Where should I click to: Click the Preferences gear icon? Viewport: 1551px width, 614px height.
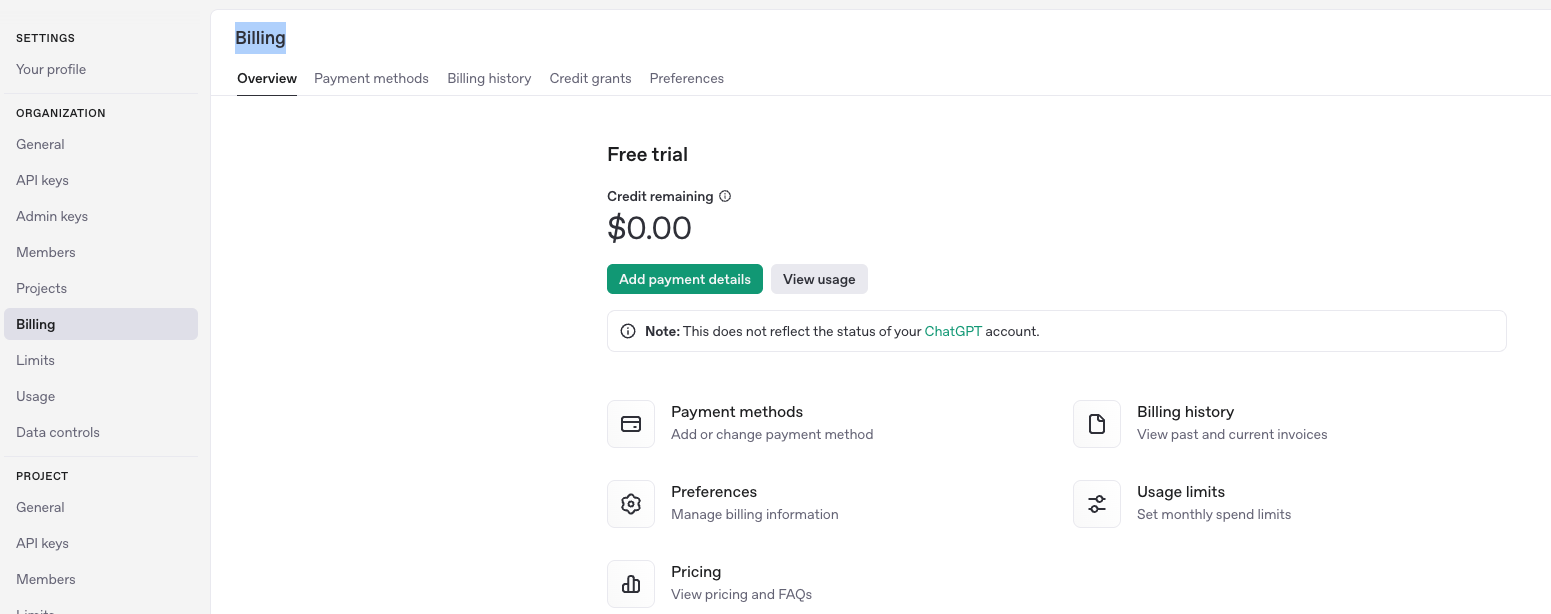(x=631, y=504)
